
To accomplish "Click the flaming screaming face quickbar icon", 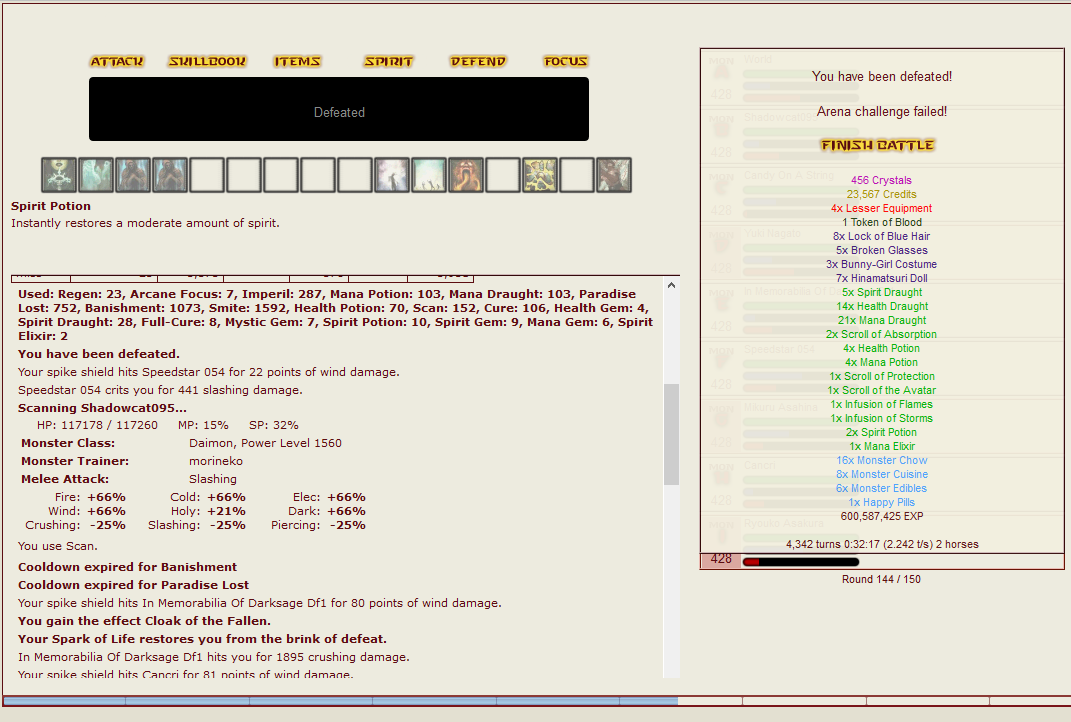I will pyautogui.click(x=466, y=175).
